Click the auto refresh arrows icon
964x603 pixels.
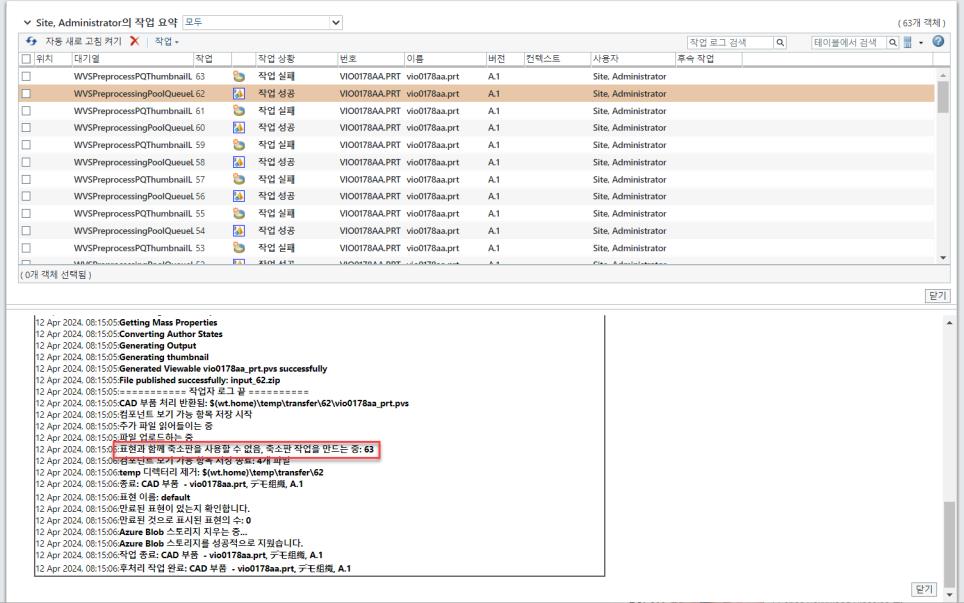point(31,41)
